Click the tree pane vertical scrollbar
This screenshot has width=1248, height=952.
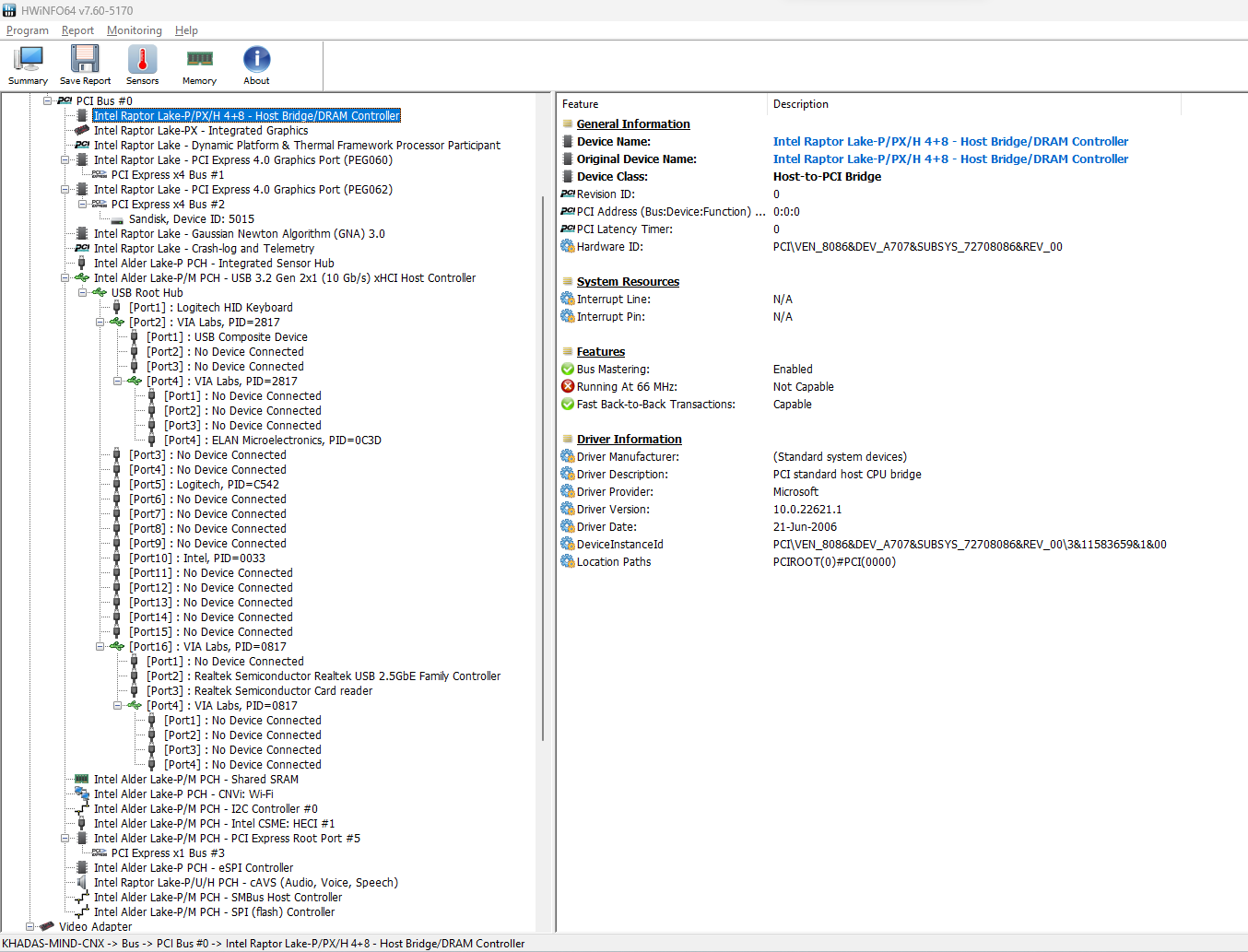(x=544, y=468)
